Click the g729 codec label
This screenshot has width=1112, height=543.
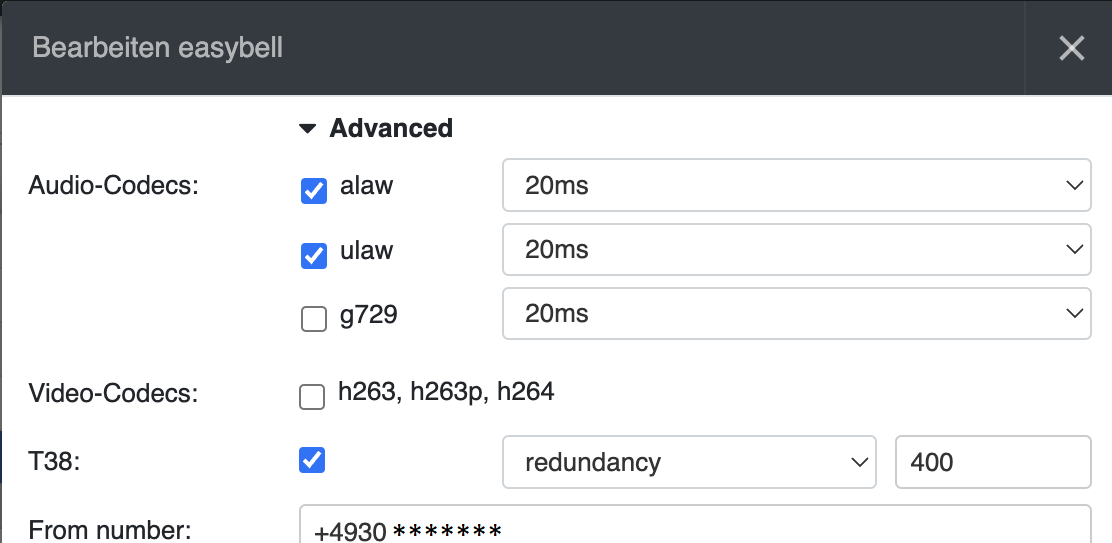368,314
